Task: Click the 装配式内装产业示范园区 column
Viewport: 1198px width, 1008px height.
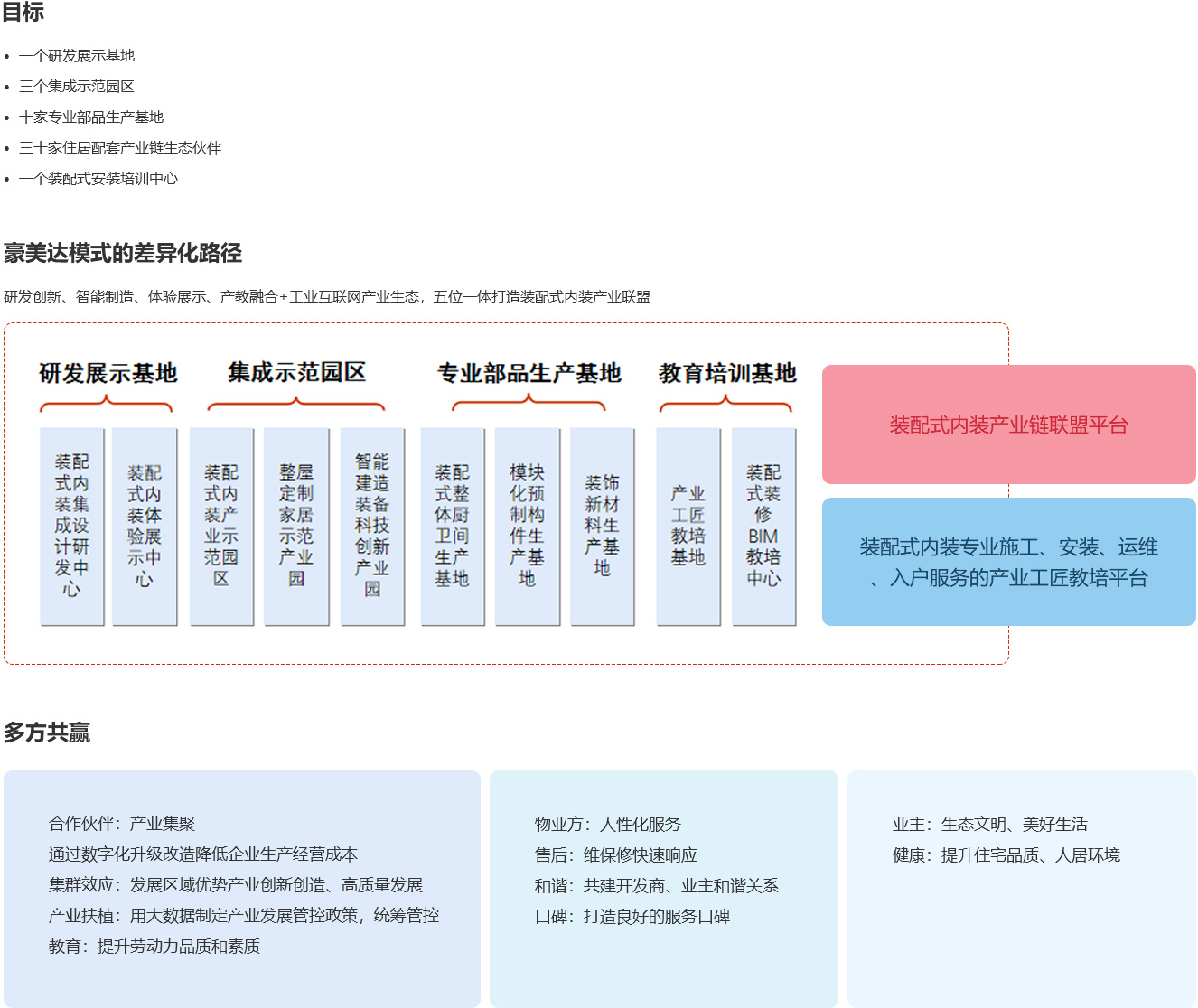Action: click(x=221, y=527)
